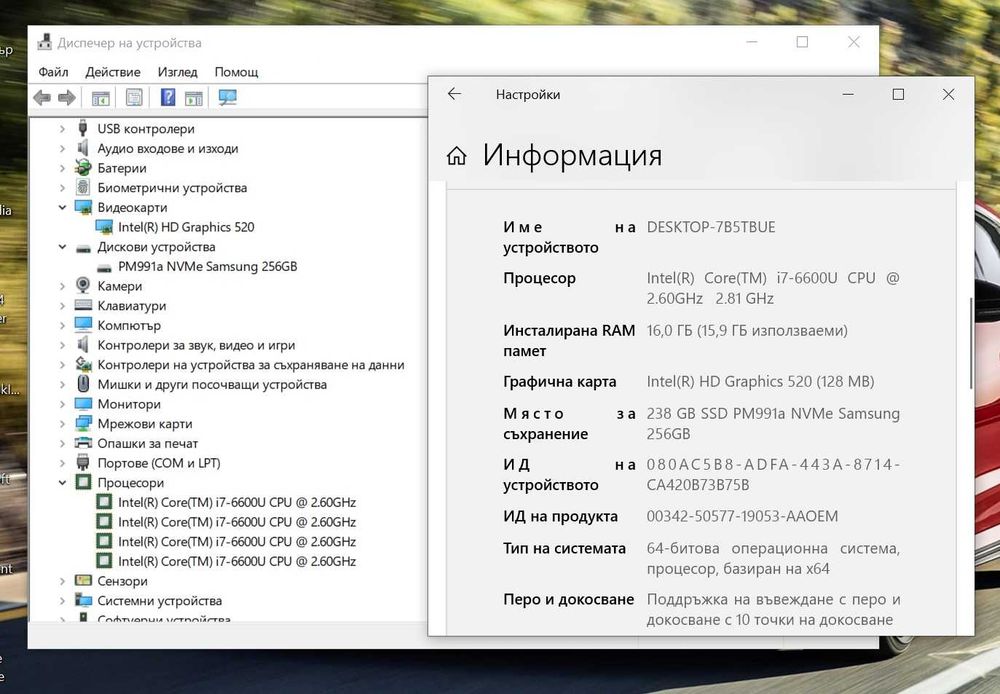Click the Home icon in Settings window

[x=457, y=155]
